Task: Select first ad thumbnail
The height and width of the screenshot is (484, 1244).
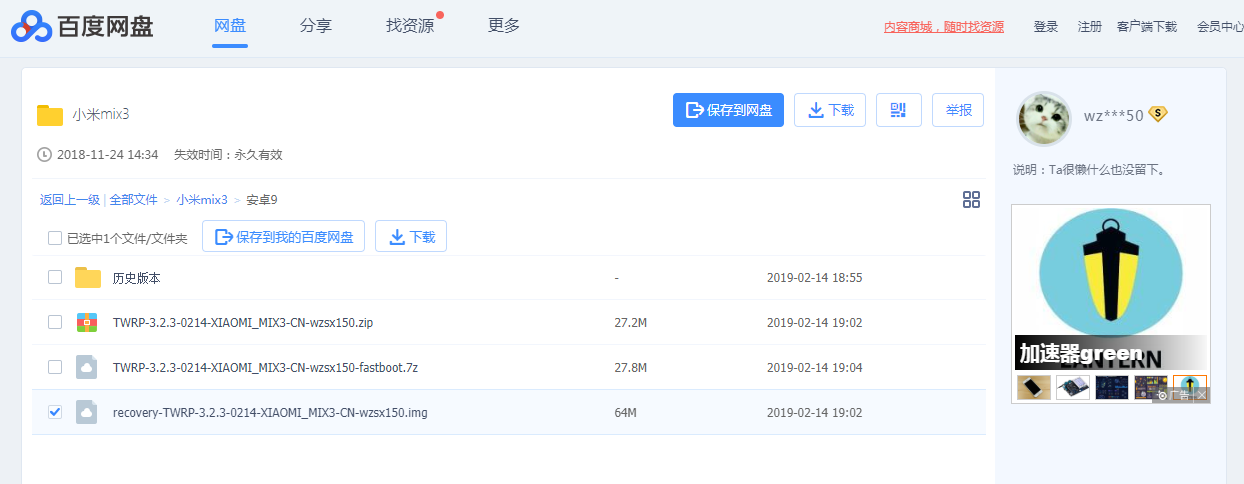Action: click(1033, 387)
